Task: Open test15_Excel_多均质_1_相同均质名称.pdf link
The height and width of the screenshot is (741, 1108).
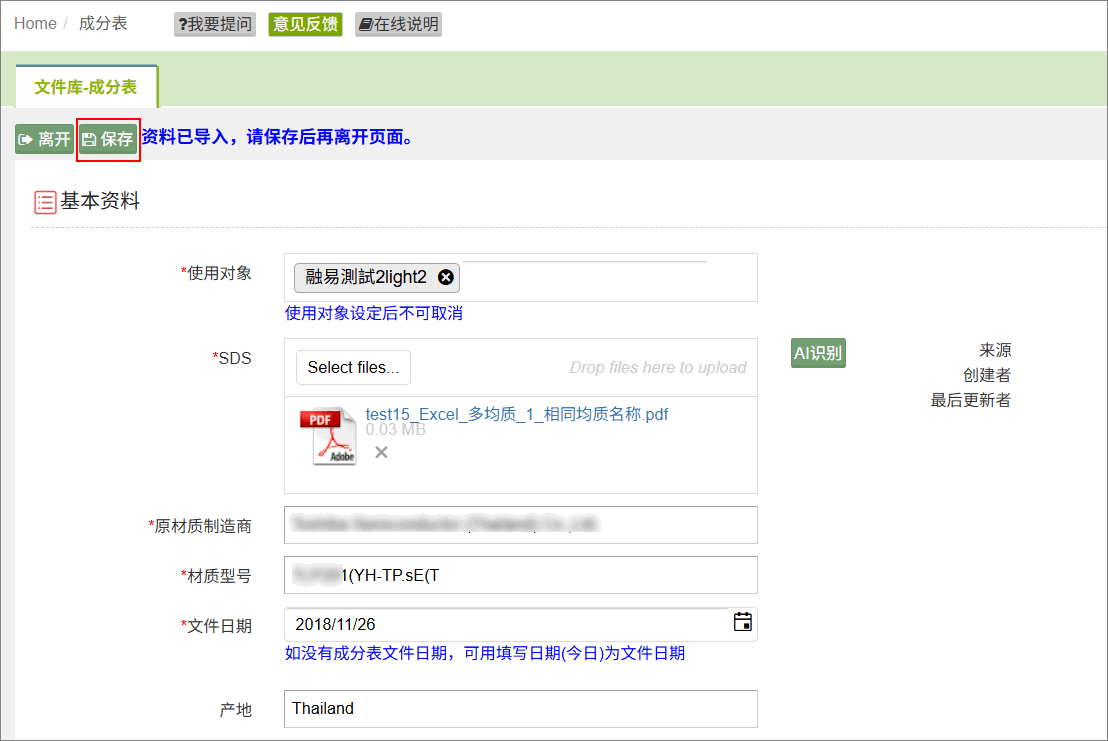Action: [x=517, y=414]
